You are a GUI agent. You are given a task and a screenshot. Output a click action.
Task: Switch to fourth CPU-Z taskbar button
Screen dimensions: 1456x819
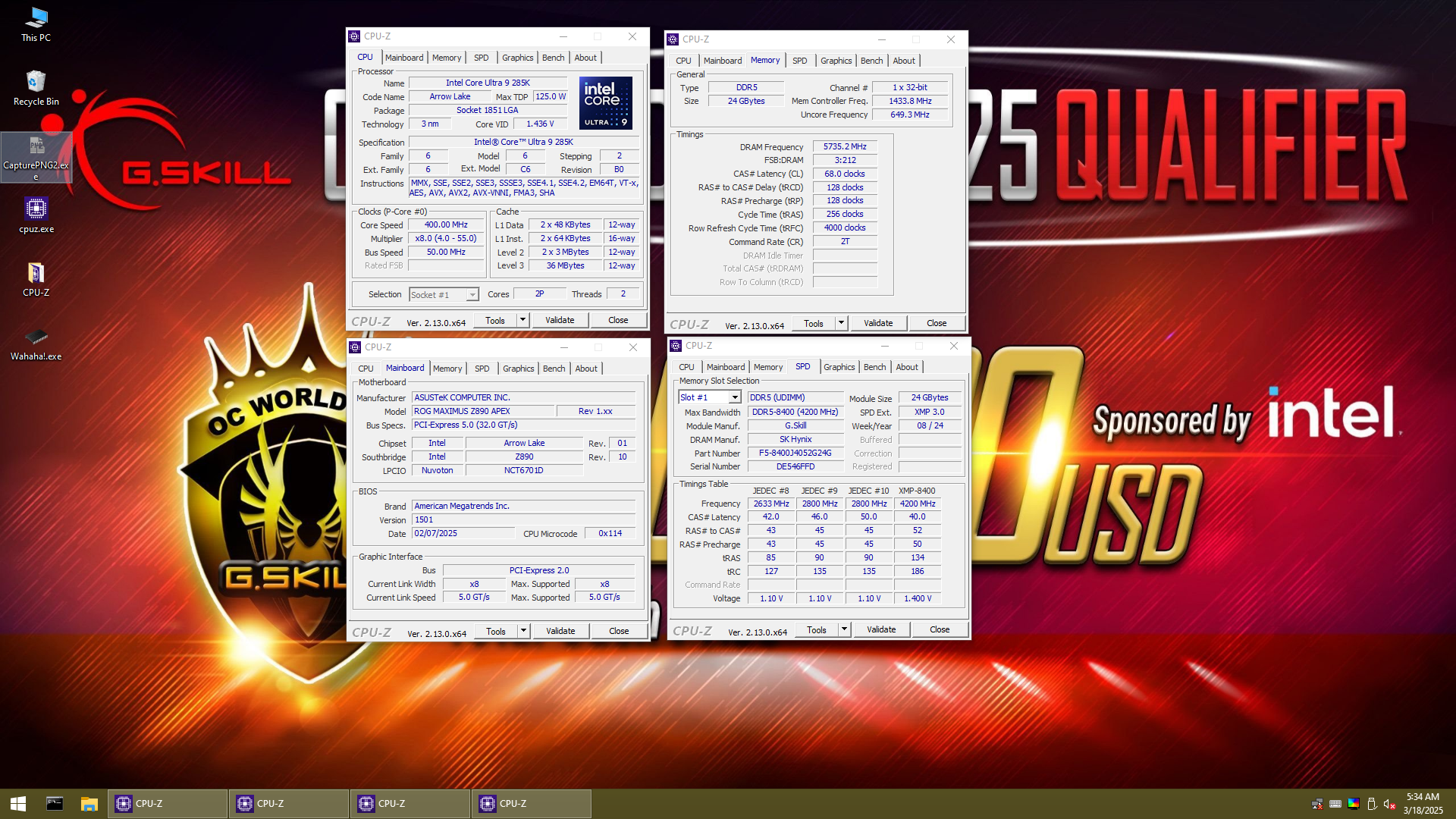point(532,804)
